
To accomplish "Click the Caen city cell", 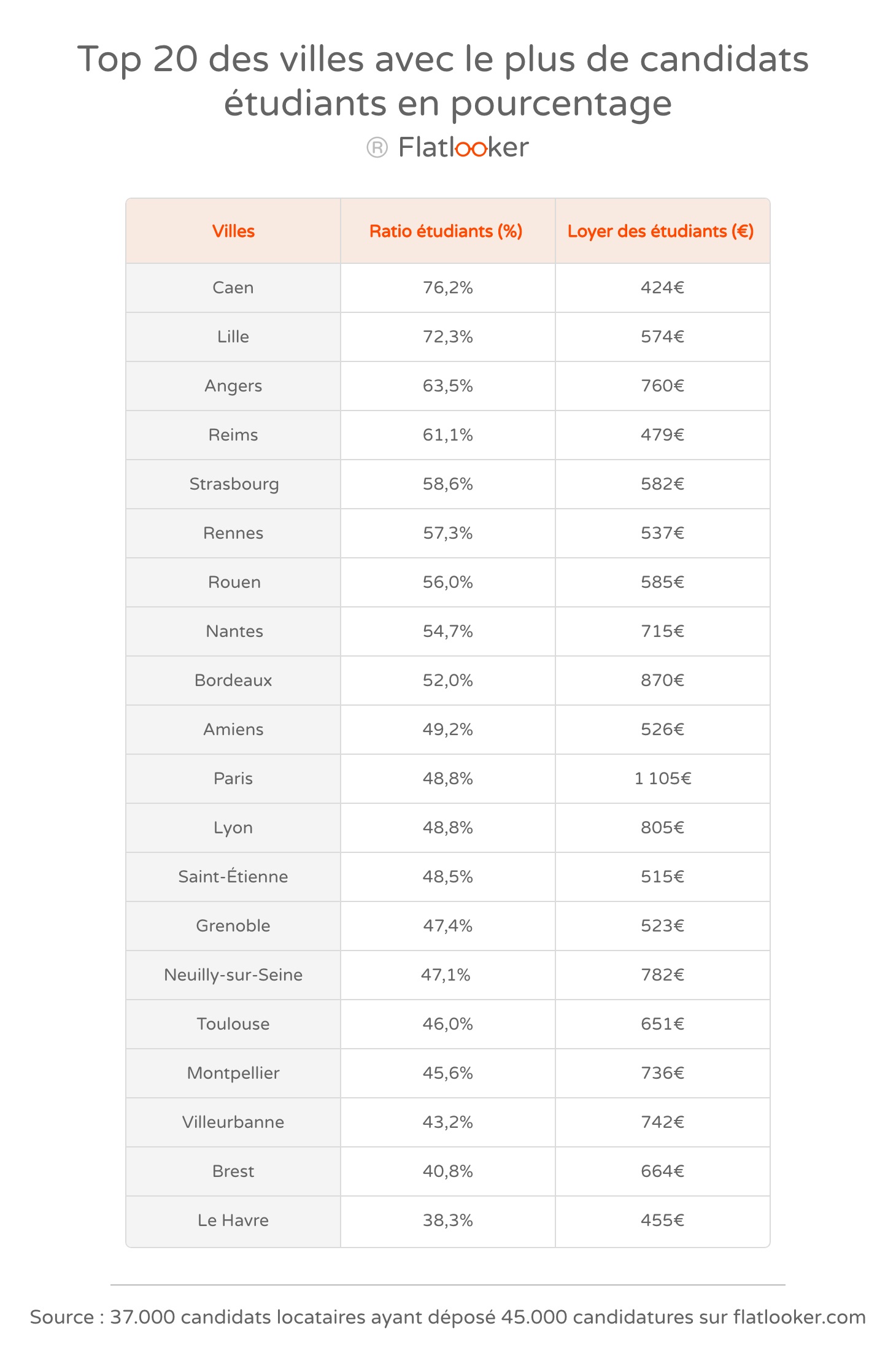I will point(233,288).
